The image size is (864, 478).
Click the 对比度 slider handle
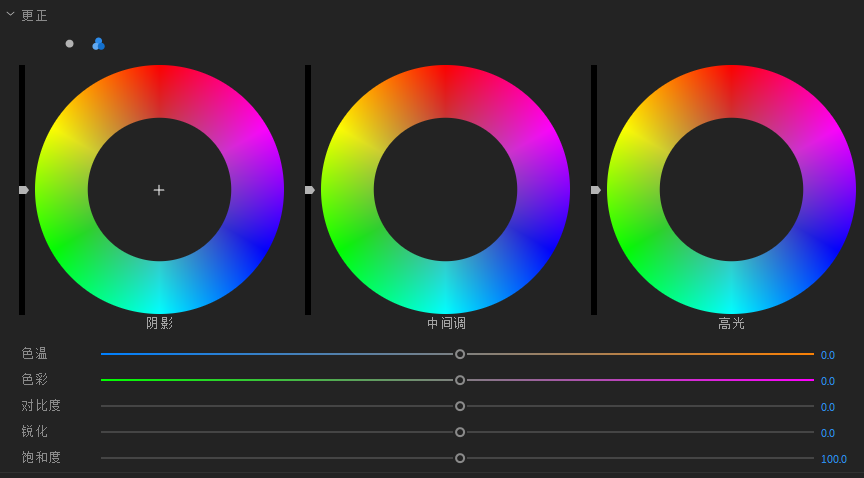(460, 406)
